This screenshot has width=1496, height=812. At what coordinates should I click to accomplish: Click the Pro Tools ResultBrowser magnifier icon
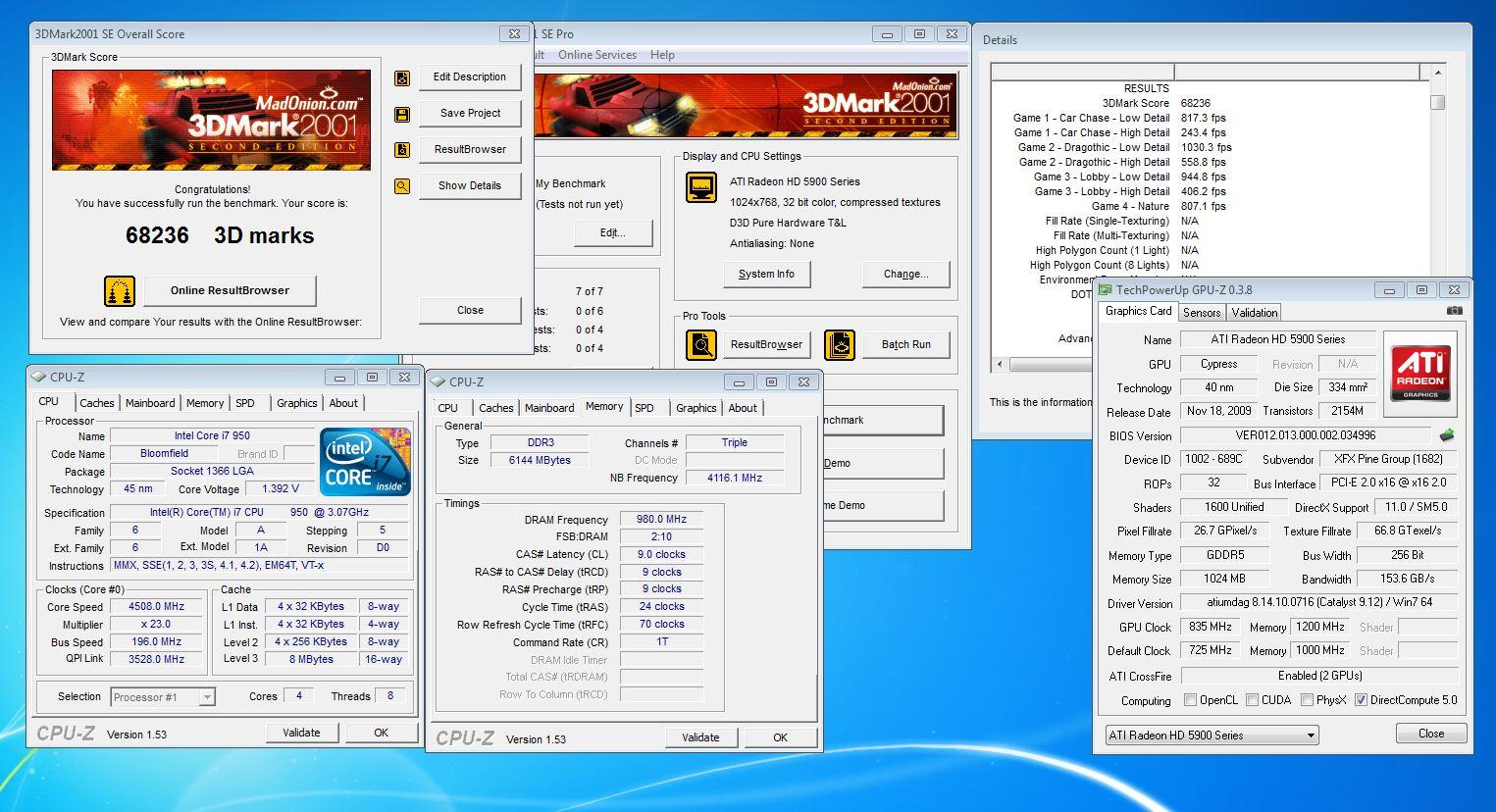pyautogui.click(x=700, y=345)
